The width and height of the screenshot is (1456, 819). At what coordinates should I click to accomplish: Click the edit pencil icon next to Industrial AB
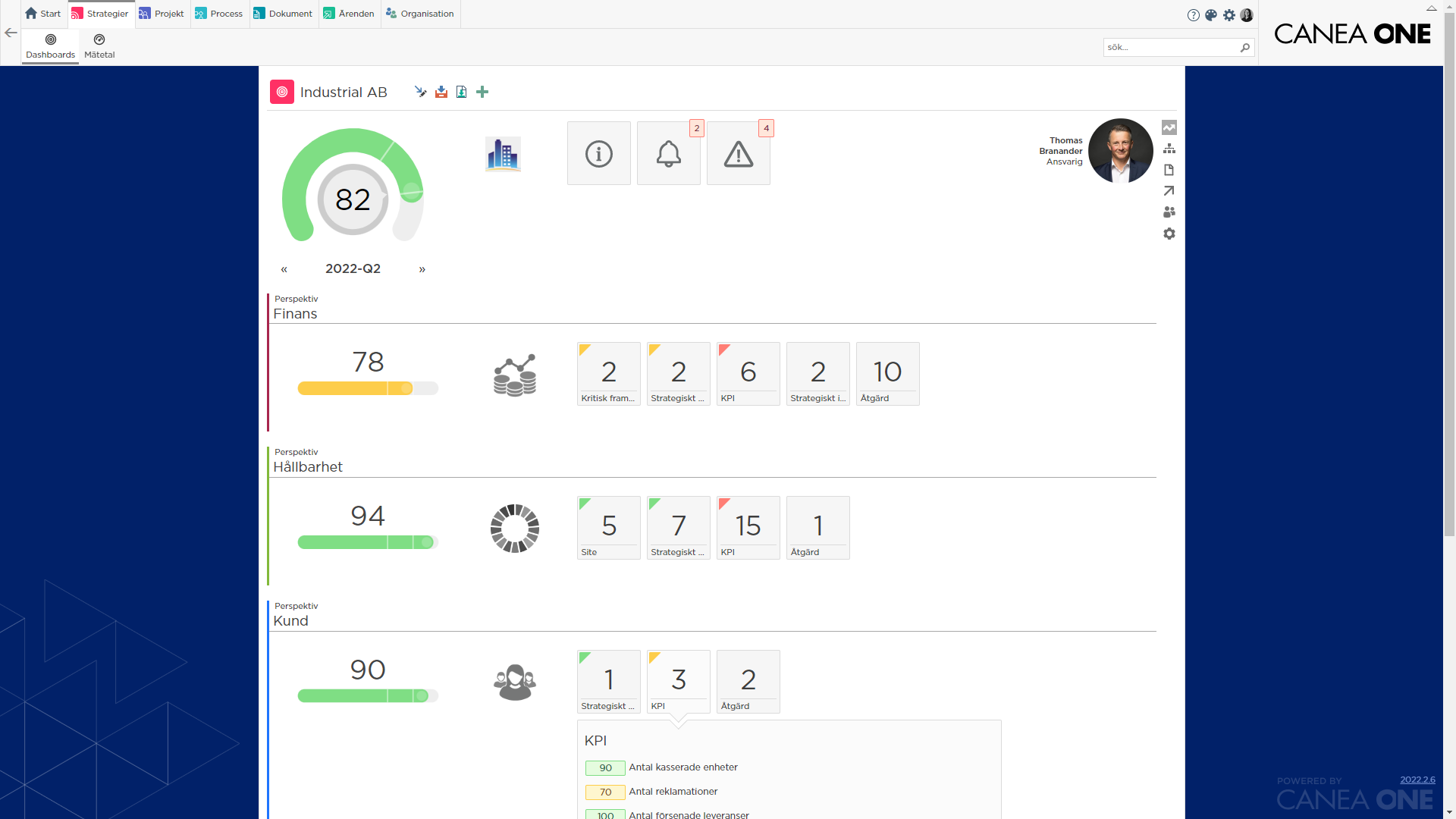[421, 92]
